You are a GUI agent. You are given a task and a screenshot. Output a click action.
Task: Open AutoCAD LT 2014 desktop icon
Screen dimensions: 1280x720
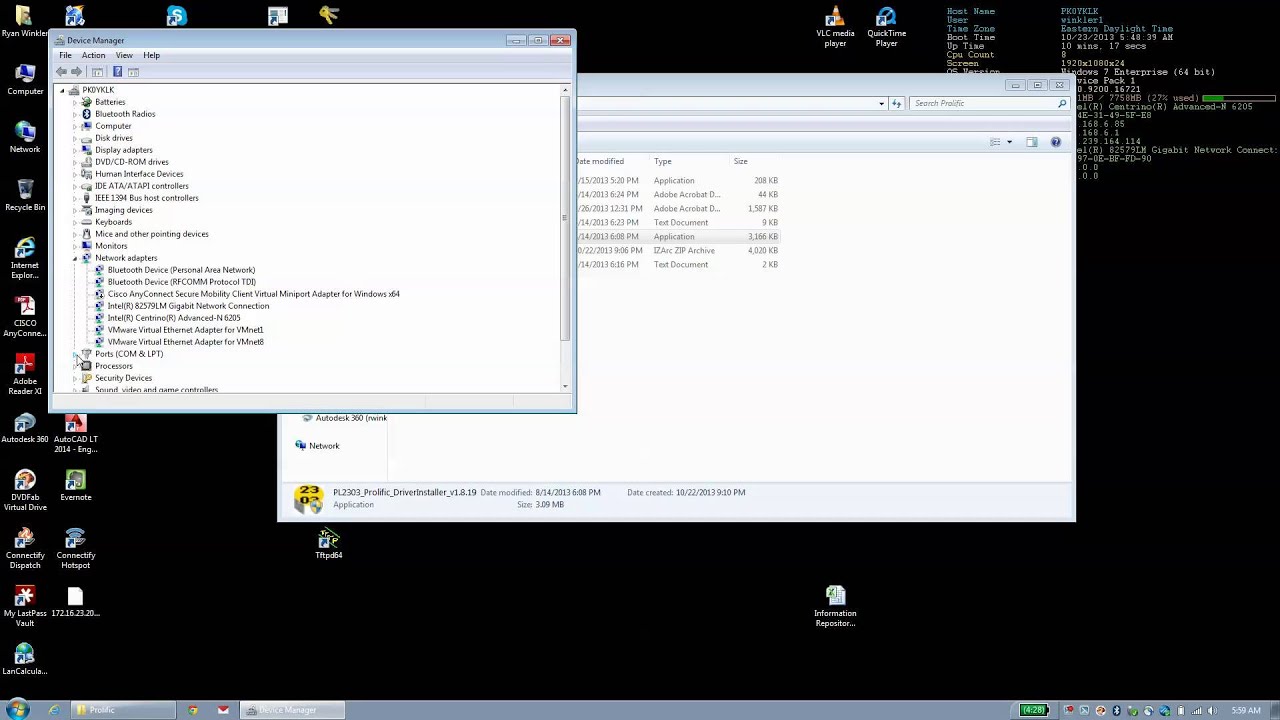tap(76, 431)
